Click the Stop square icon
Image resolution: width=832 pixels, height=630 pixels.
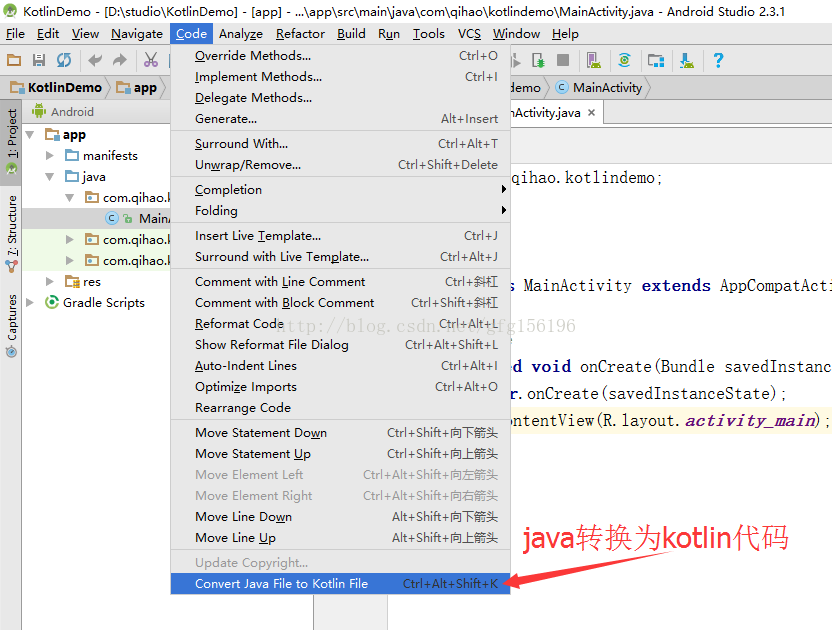point(563,60)
